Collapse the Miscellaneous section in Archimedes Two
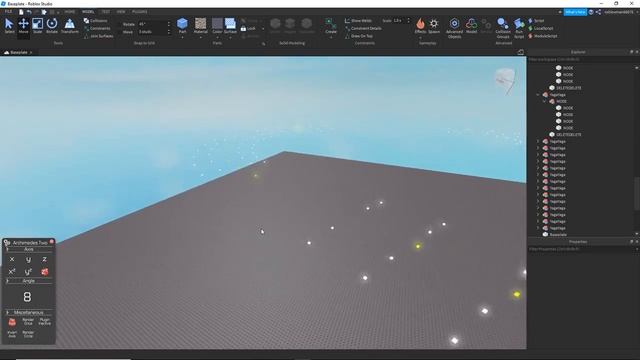640x360 pixels. 7,312
